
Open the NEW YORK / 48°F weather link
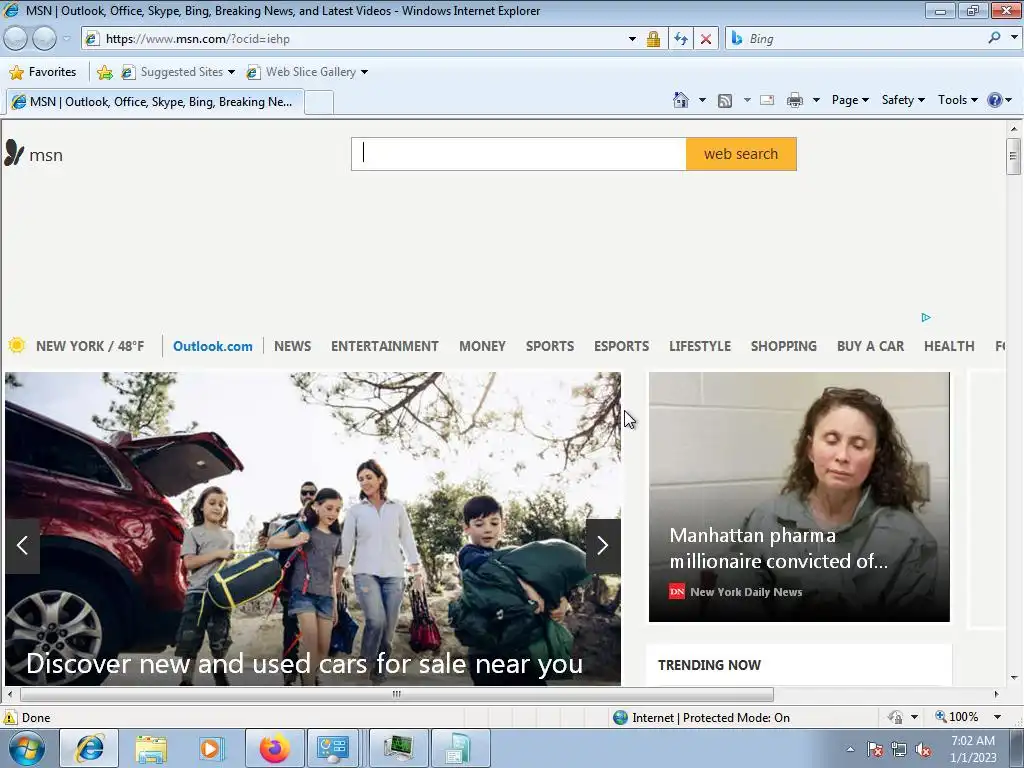90,346
